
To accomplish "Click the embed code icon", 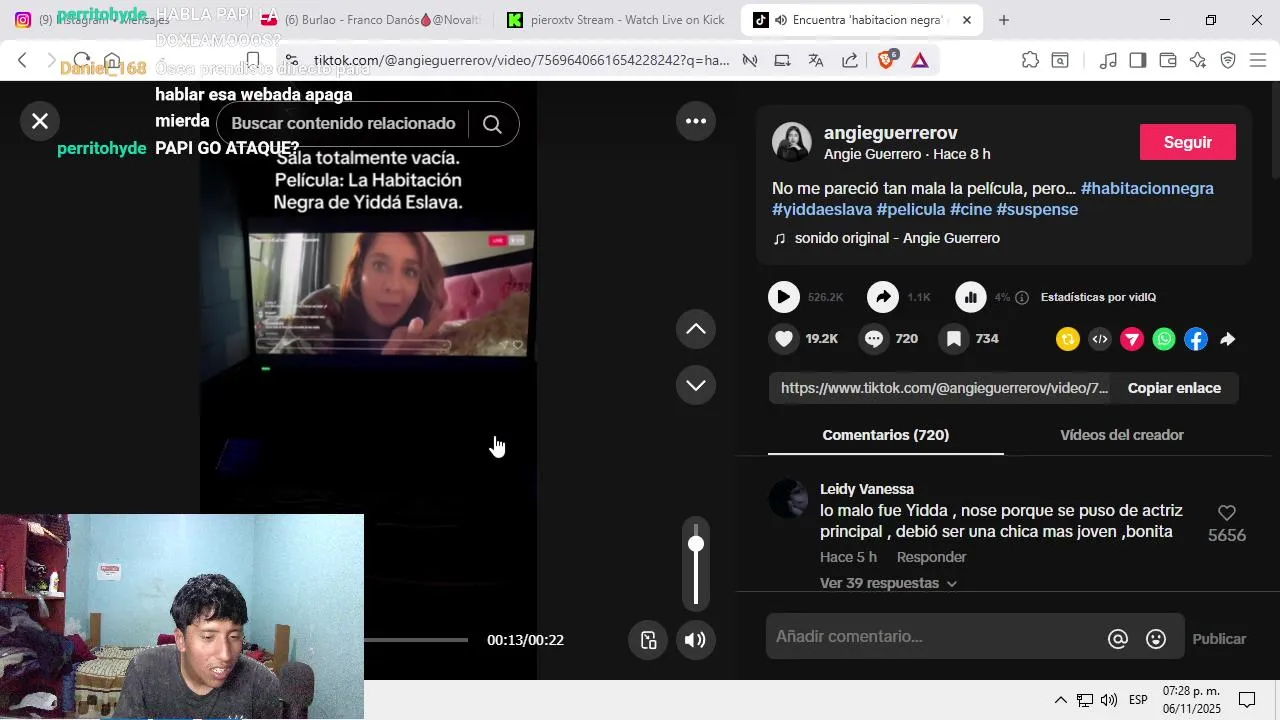I will click(x=1100, y=339).
